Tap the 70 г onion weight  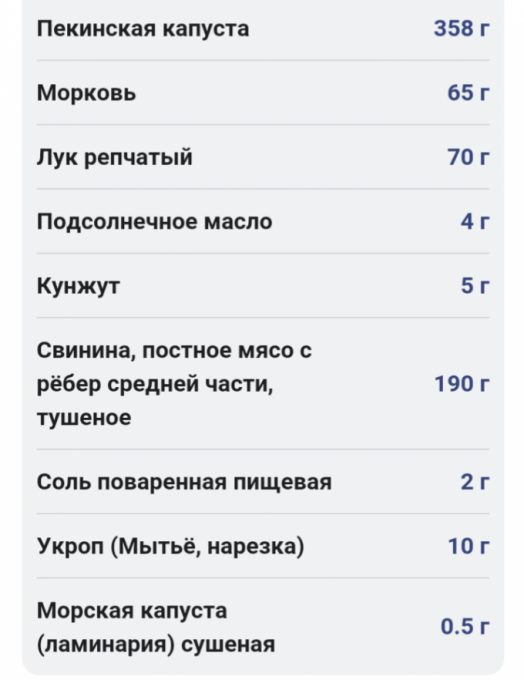[468, 157]
